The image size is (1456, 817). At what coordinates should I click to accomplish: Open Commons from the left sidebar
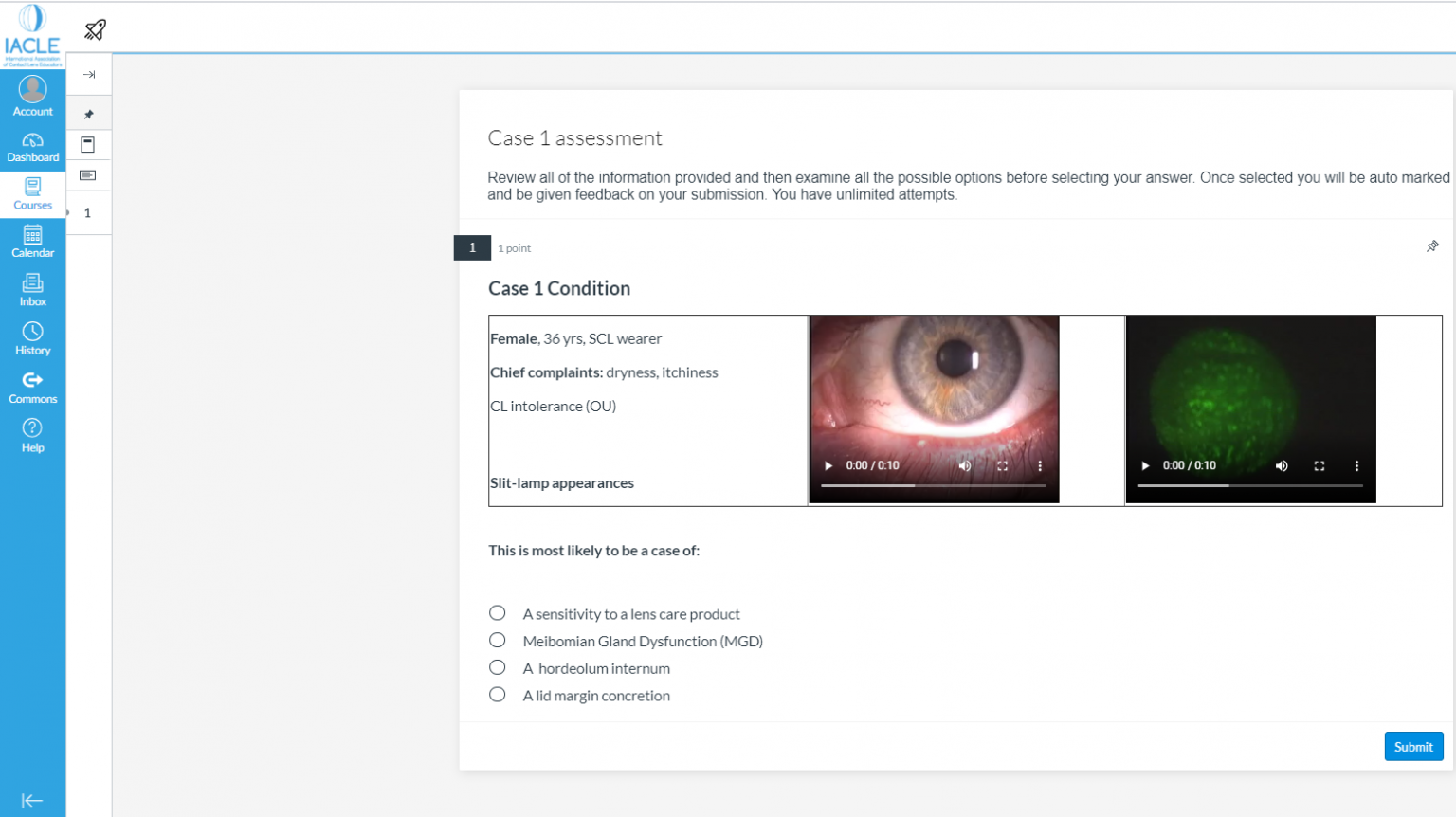(x=32, y=385)
